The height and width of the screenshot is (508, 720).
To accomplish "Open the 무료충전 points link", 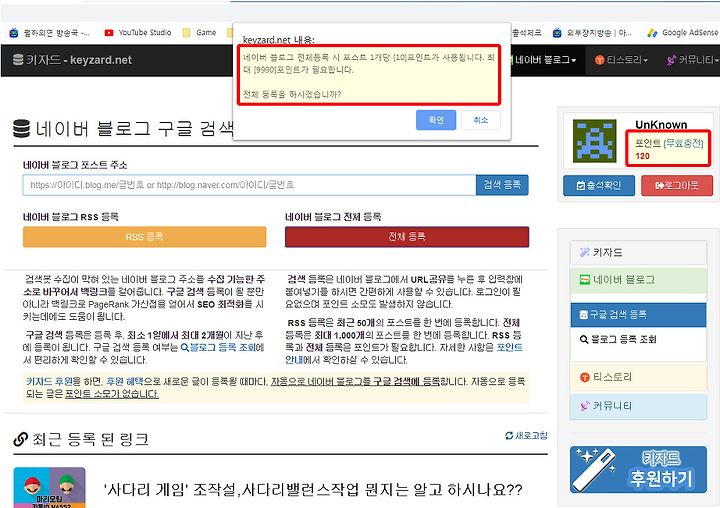I will coord(683,143).
